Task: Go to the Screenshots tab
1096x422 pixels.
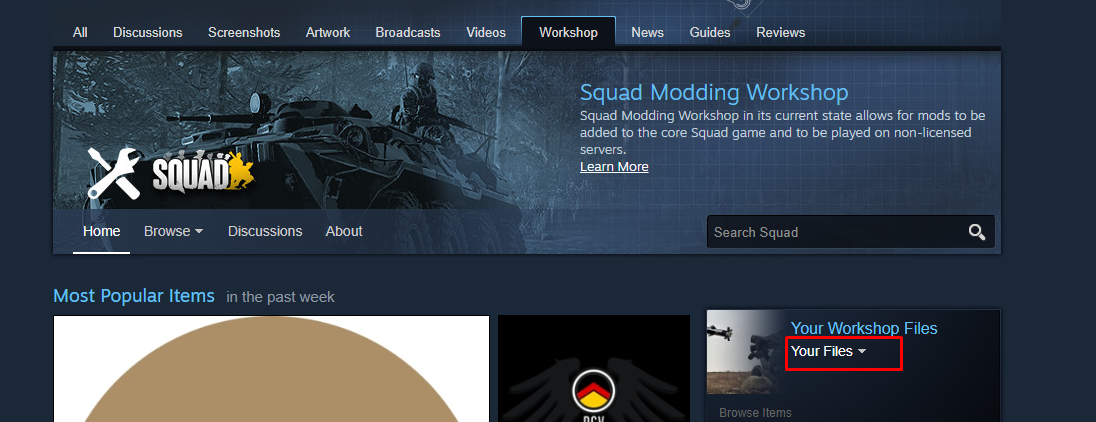Action: pos(244,32)
